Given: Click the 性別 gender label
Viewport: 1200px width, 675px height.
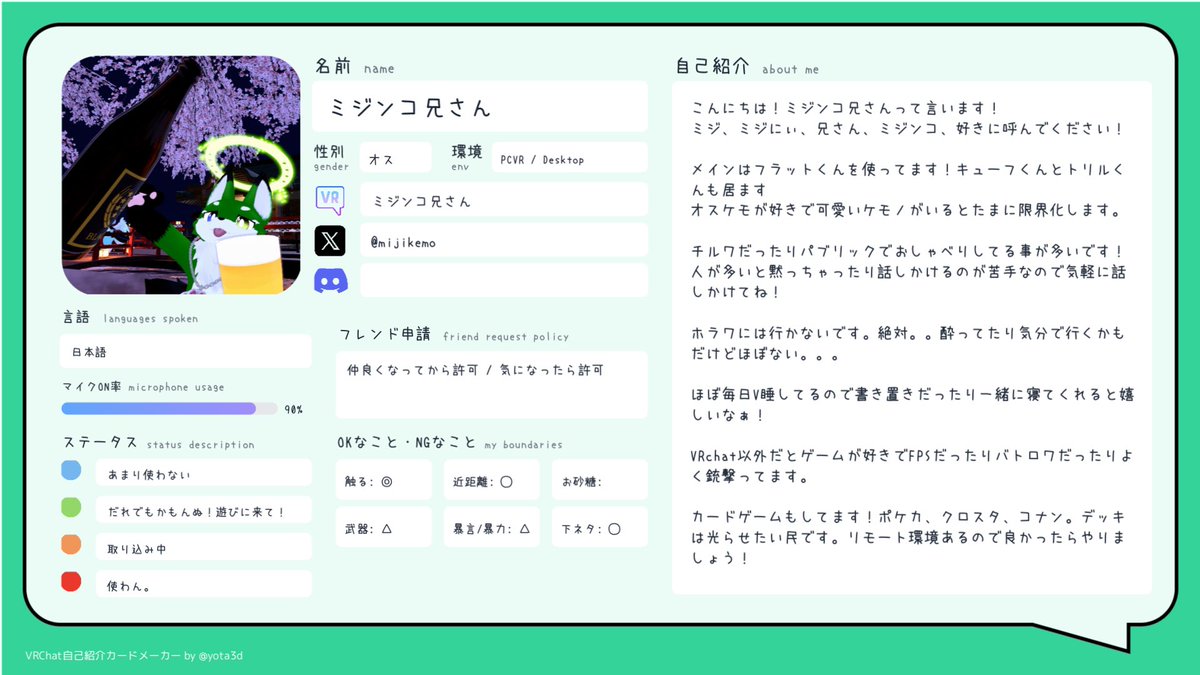Looking at the screenshot, I should 330,156.
